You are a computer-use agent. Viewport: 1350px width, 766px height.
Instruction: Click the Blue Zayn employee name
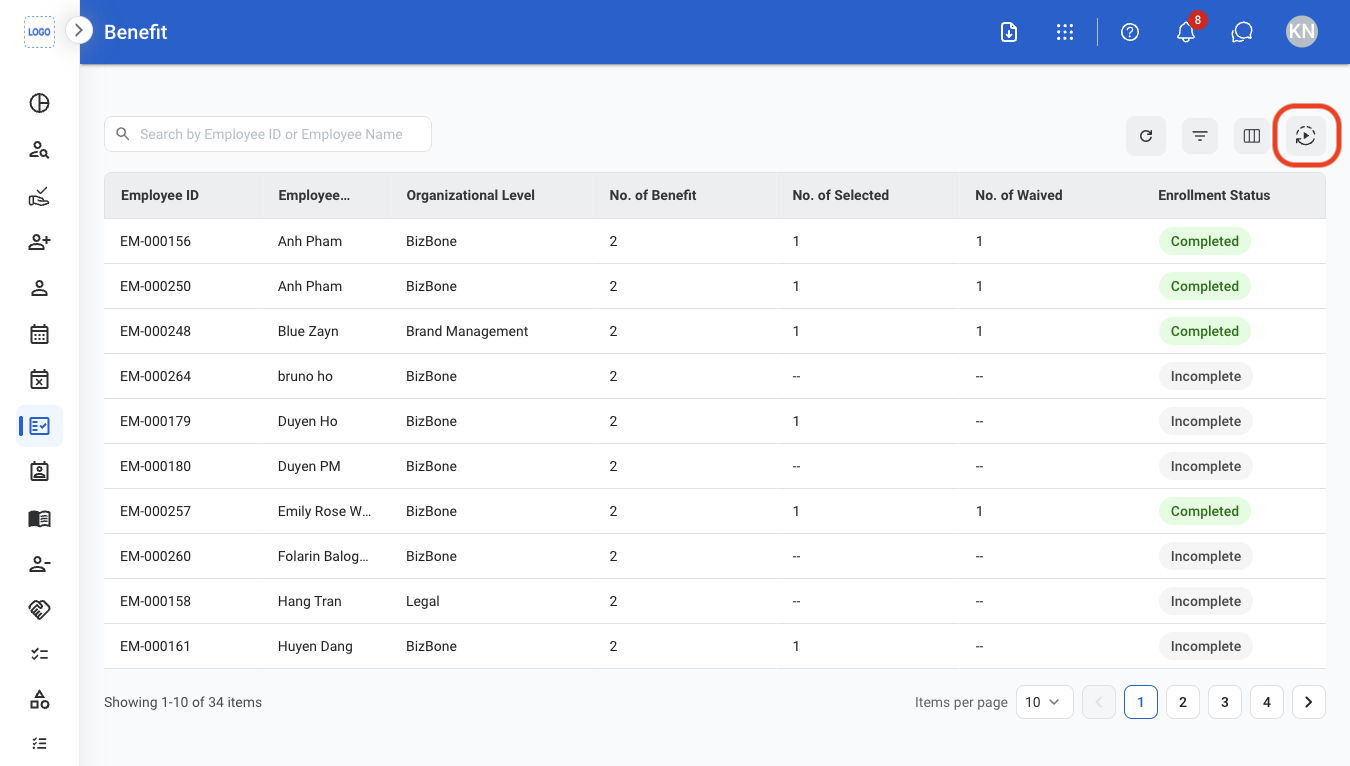pos(308,331)
